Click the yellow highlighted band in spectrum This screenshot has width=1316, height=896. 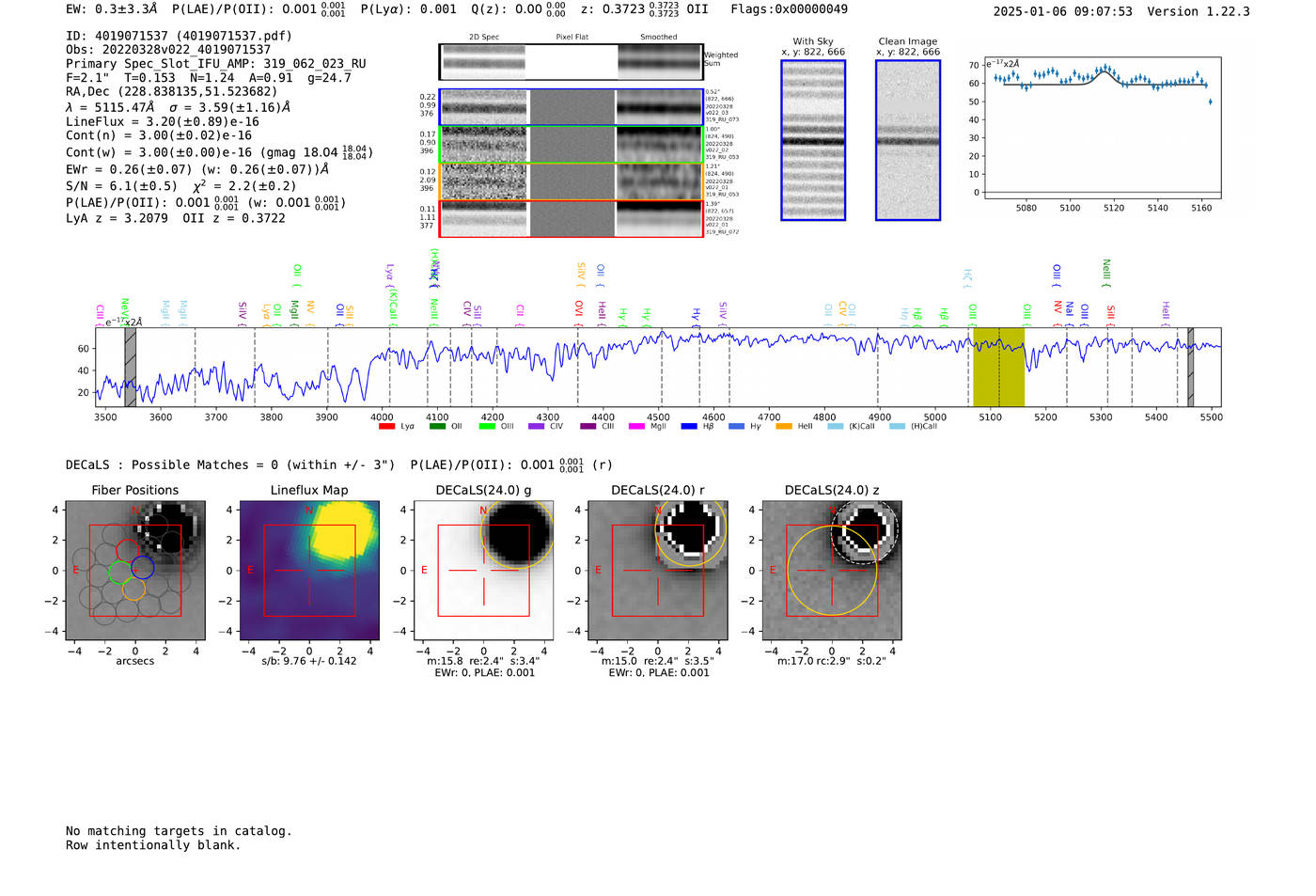coord(998,367)
